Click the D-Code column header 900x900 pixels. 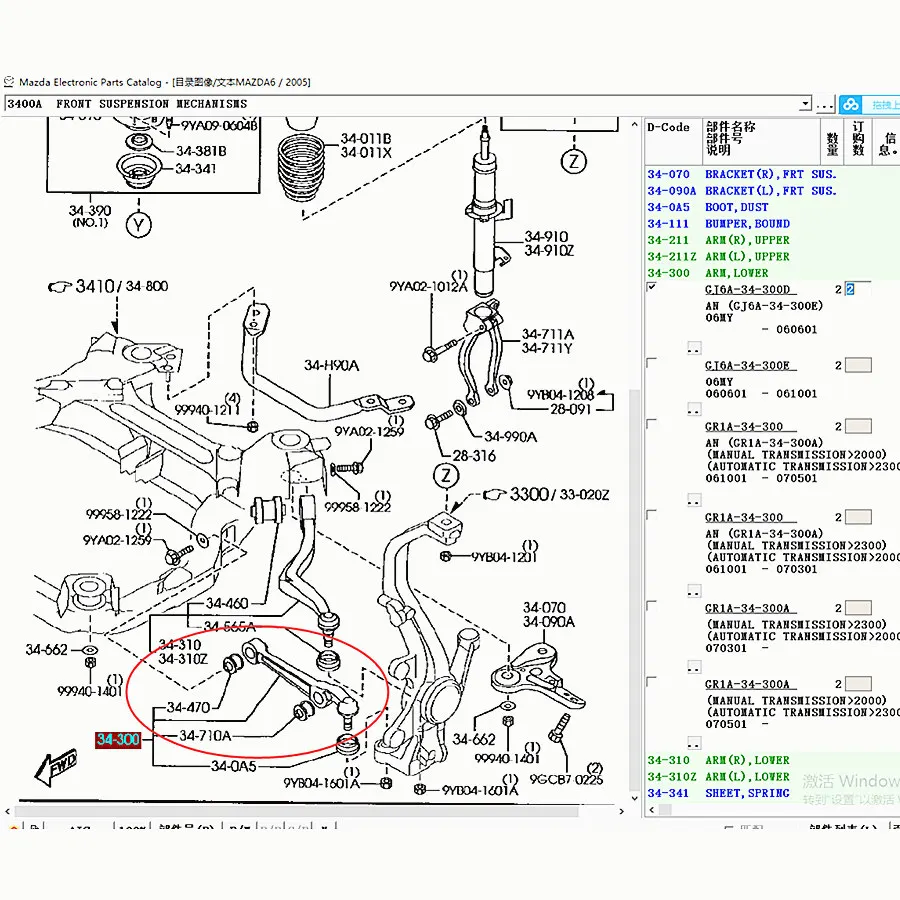(673, 141)
